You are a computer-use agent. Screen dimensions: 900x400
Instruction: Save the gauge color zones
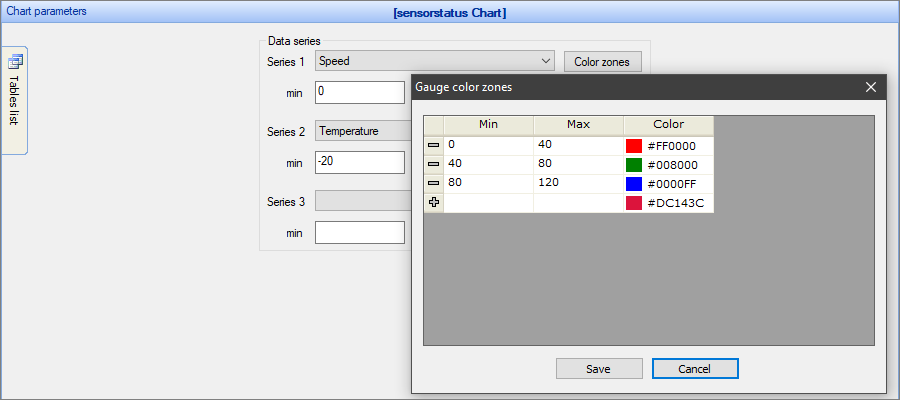pyautogui.click(x=598, y=369)
